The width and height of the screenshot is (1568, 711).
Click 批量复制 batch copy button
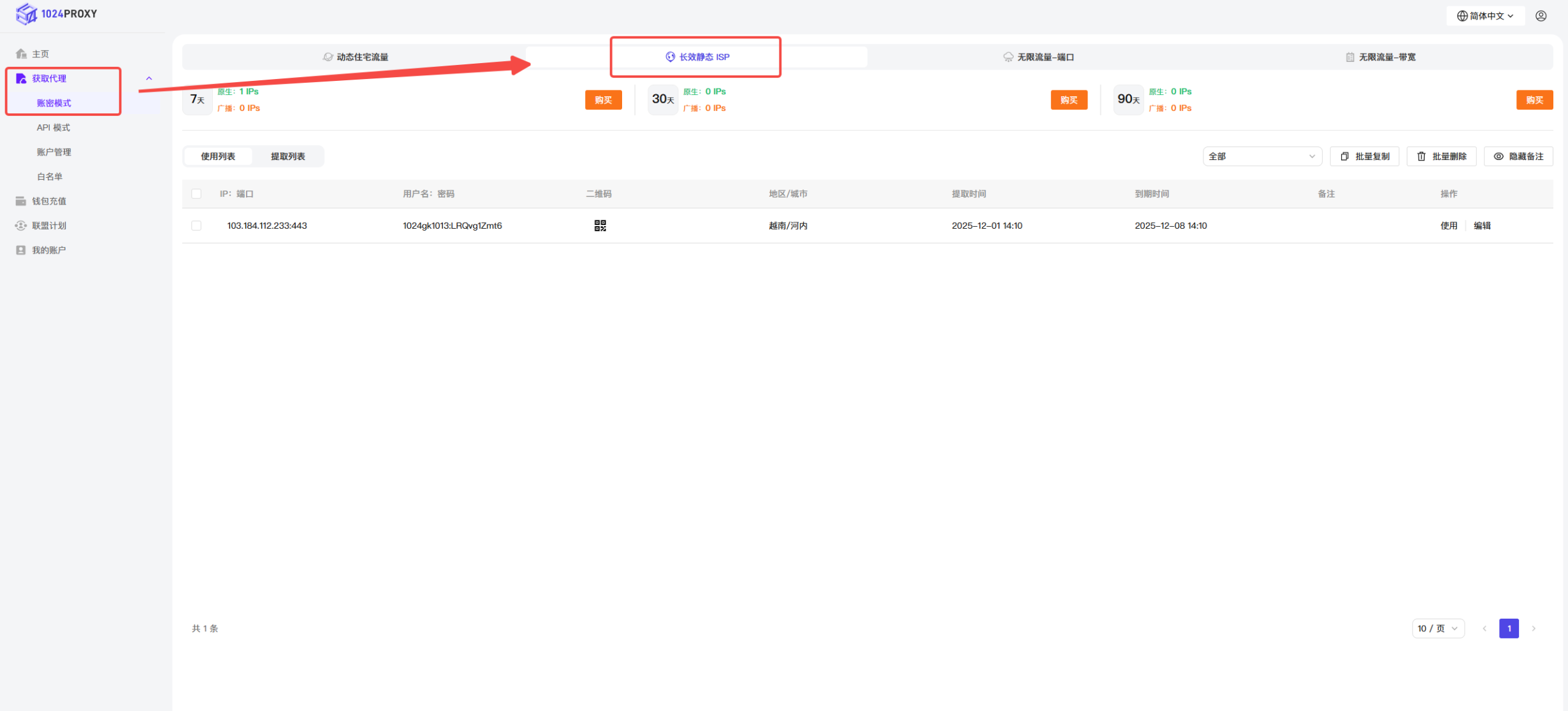[1364, 157]
